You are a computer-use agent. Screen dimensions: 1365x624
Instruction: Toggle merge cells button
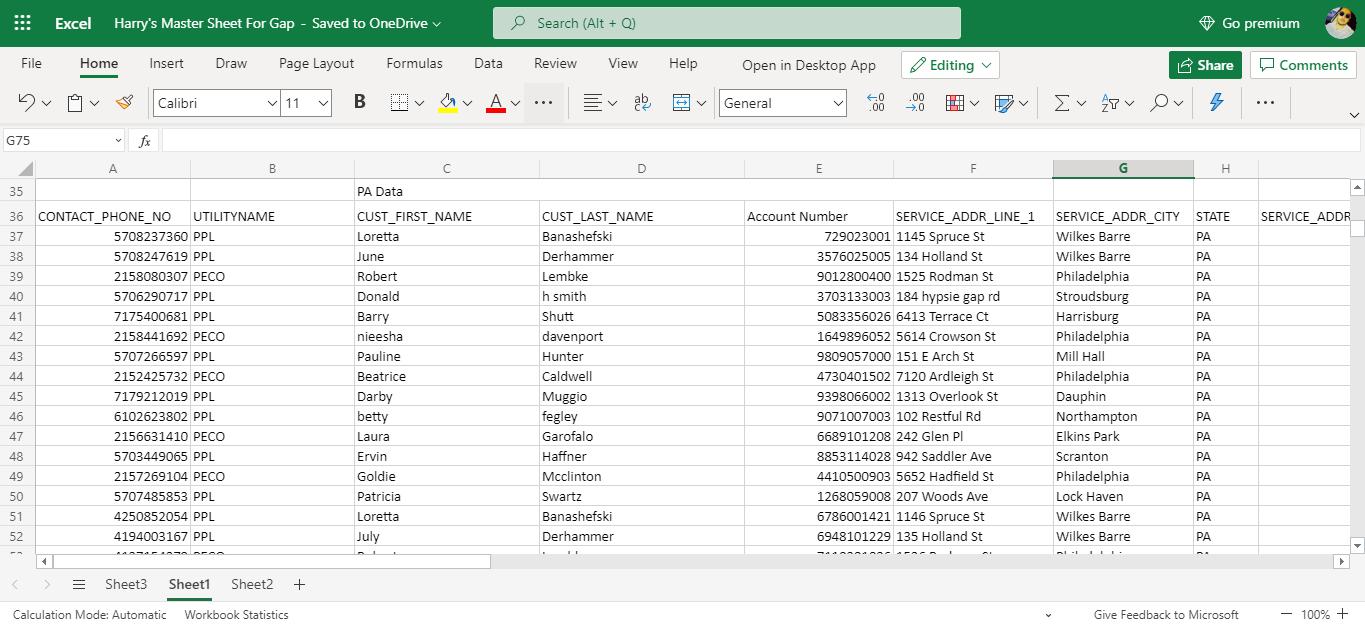point(682,103)
